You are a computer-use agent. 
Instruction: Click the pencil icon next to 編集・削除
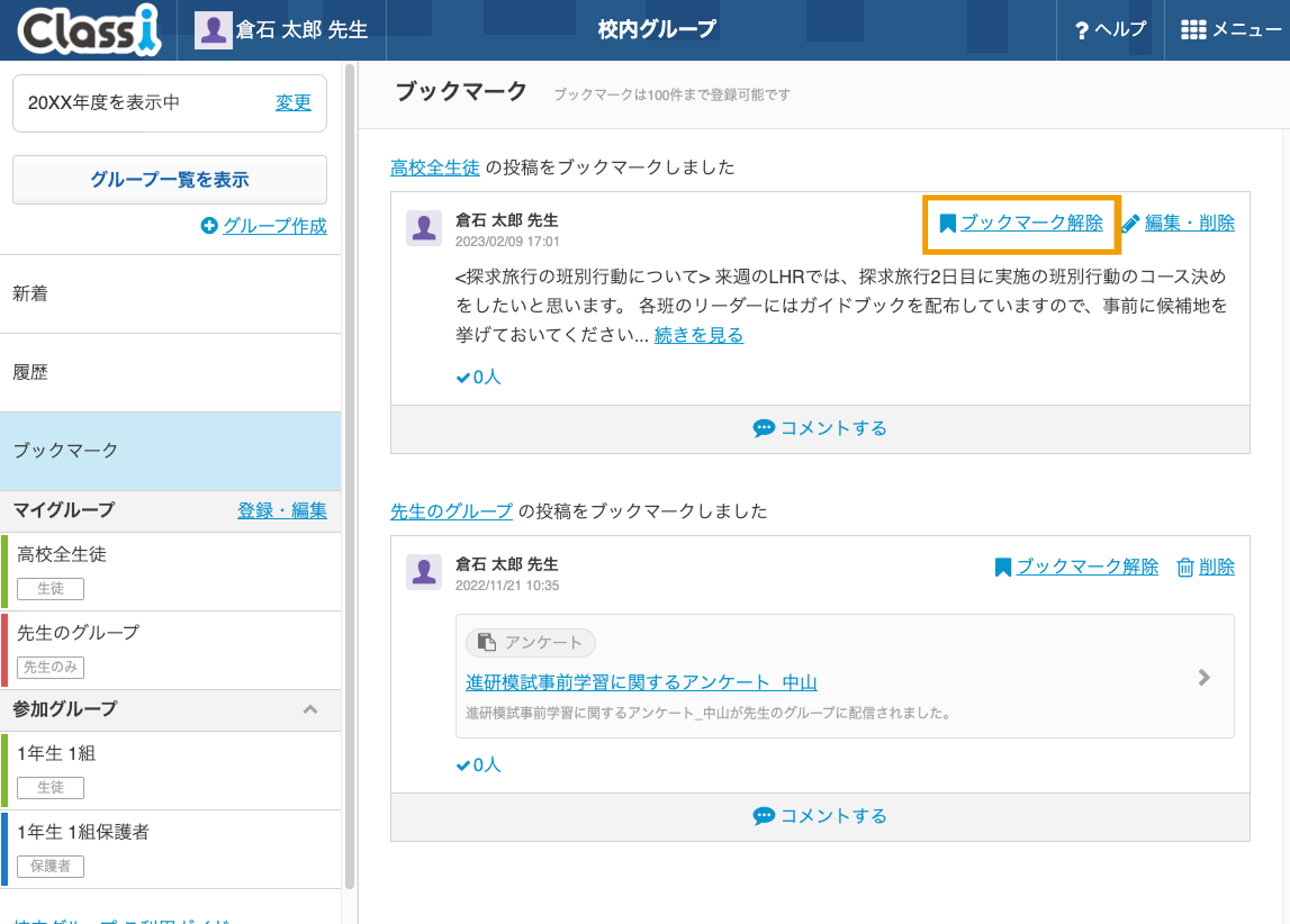(x=1131, y=224)
